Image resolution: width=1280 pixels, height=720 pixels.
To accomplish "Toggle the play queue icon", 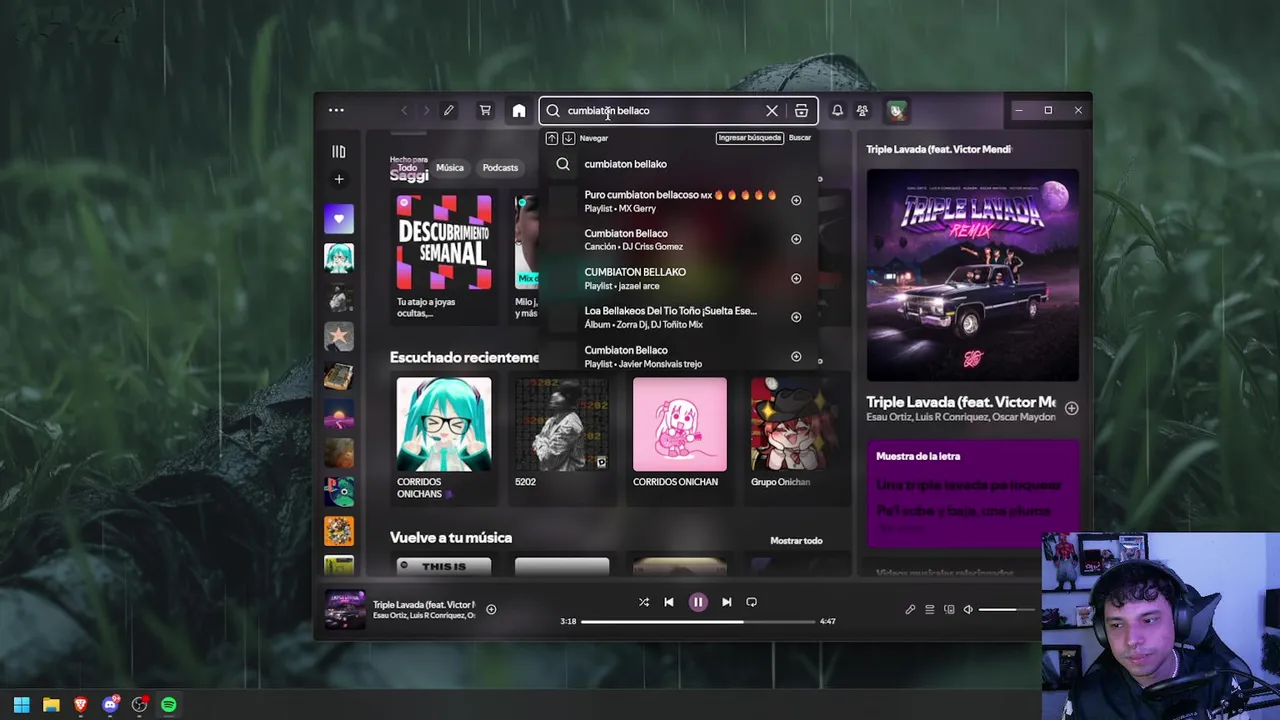I will point(929,610).
